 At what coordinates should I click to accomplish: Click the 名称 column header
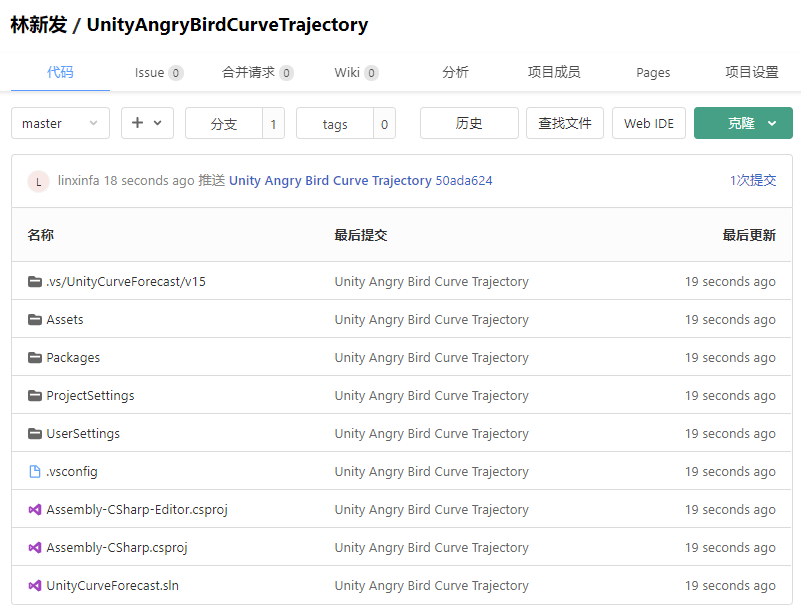click(x=41, y=235)
